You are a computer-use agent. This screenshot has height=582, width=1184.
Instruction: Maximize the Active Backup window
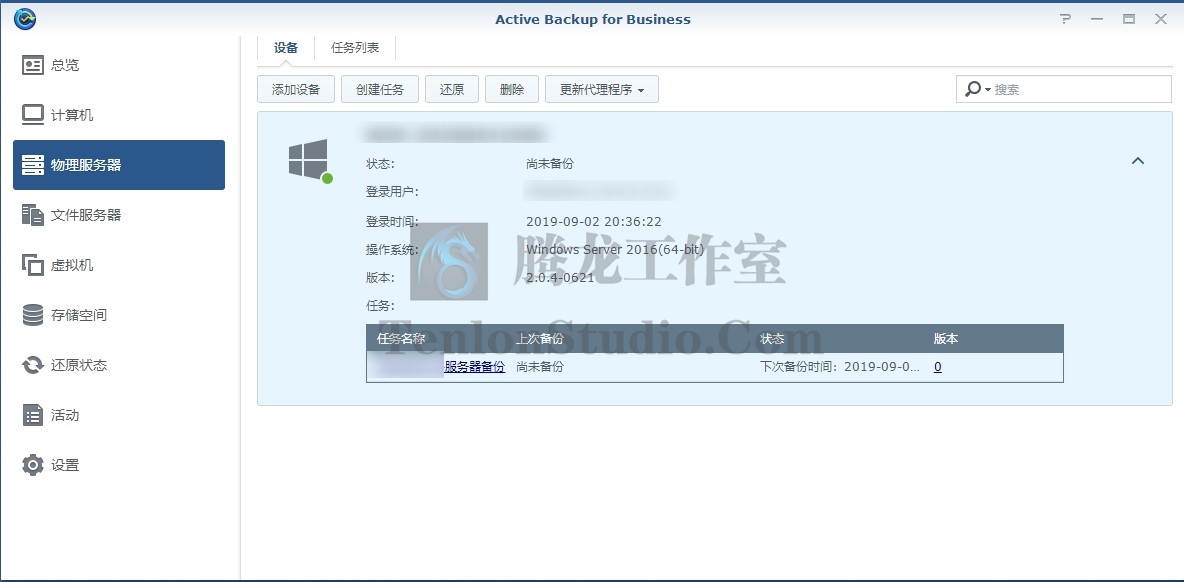1129,20
